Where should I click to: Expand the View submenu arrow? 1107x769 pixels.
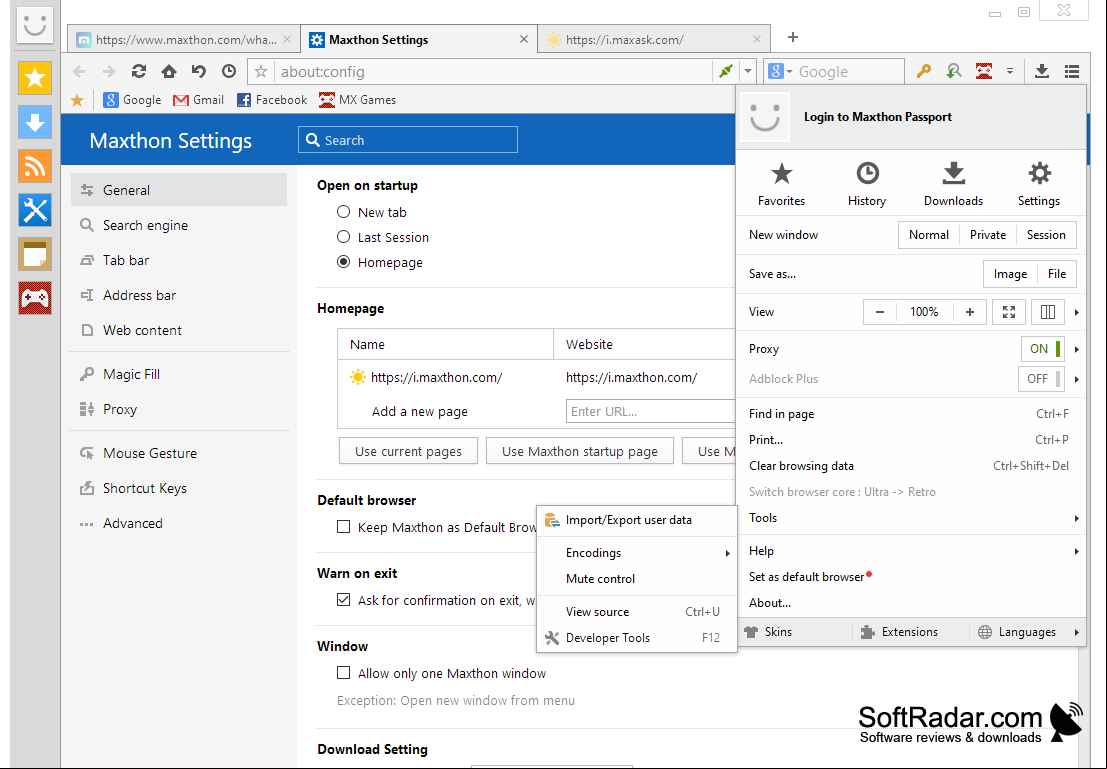coord(1077,312)
